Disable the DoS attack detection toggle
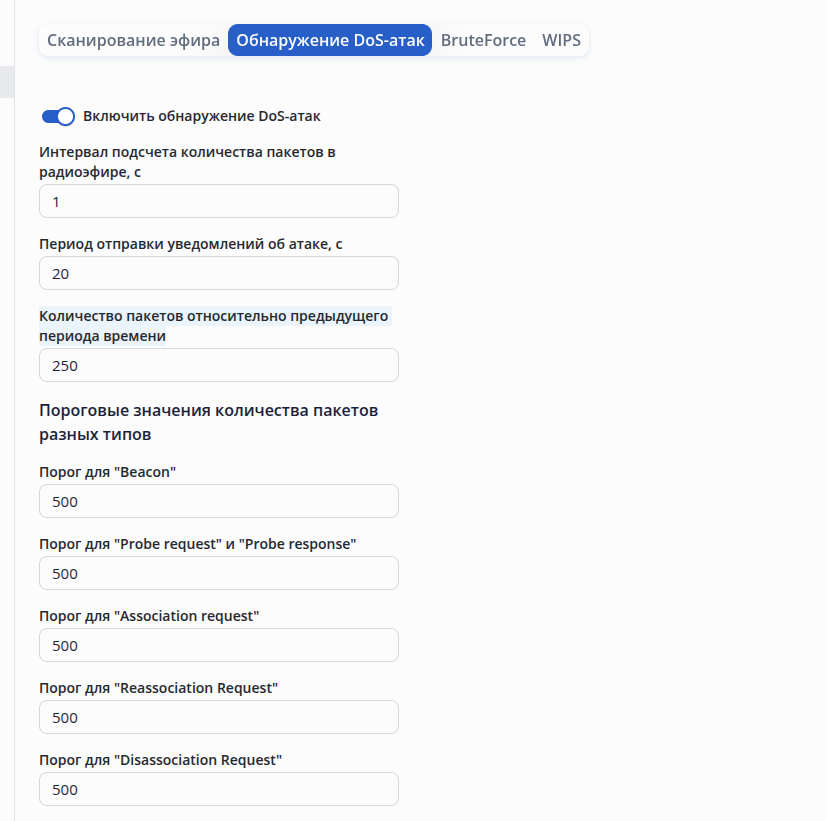 [x=58, y=116]
